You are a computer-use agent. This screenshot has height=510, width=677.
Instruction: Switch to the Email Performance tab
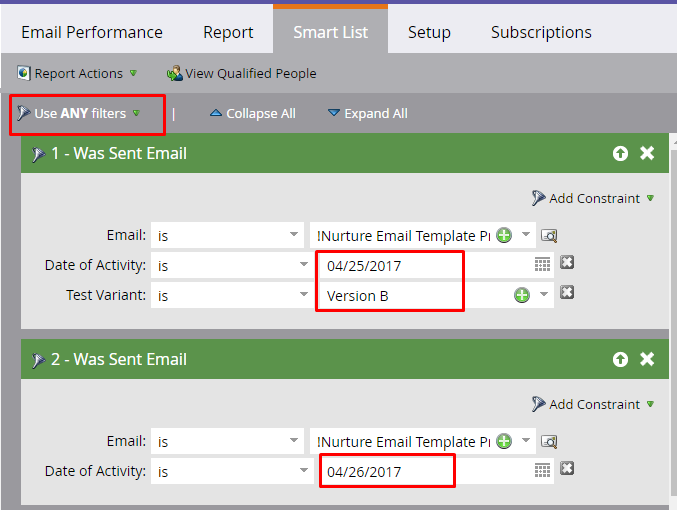[x=92, y=32]
